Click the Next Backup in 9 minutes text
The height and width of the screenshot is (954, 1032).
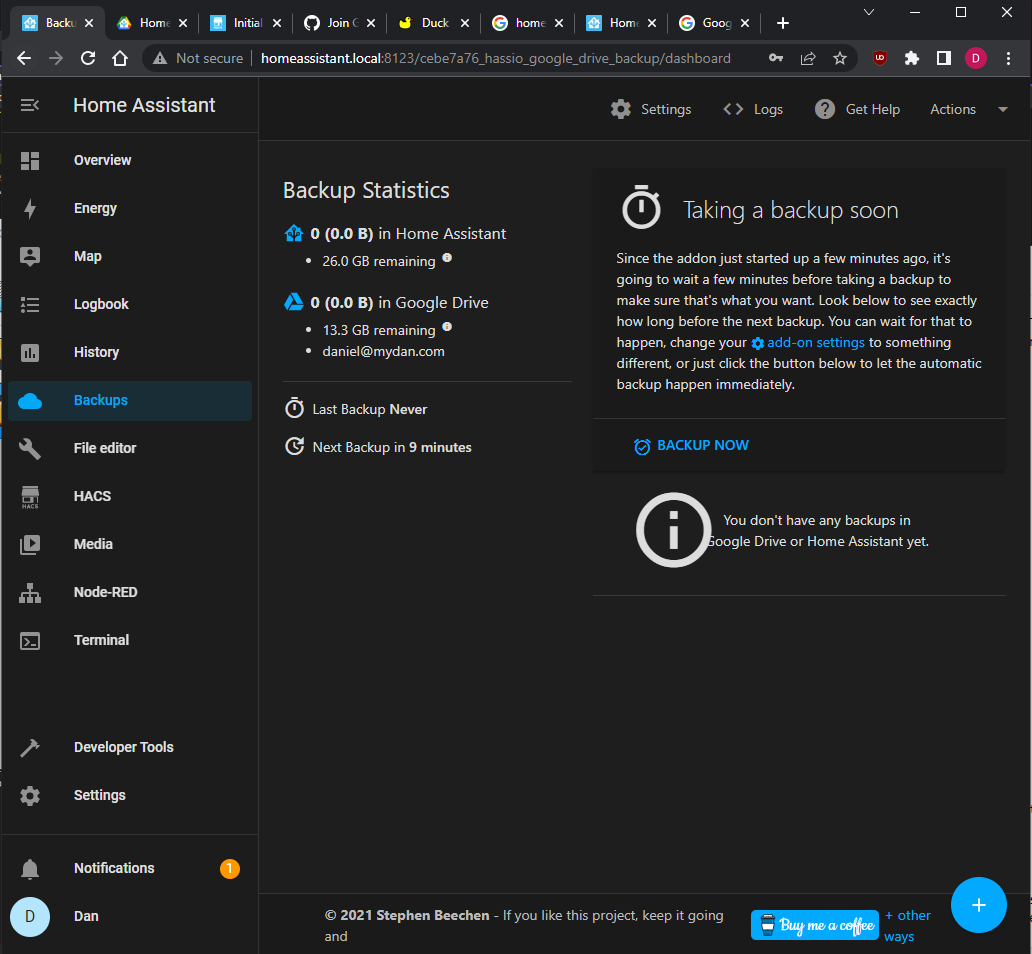[x=392, y=447]
